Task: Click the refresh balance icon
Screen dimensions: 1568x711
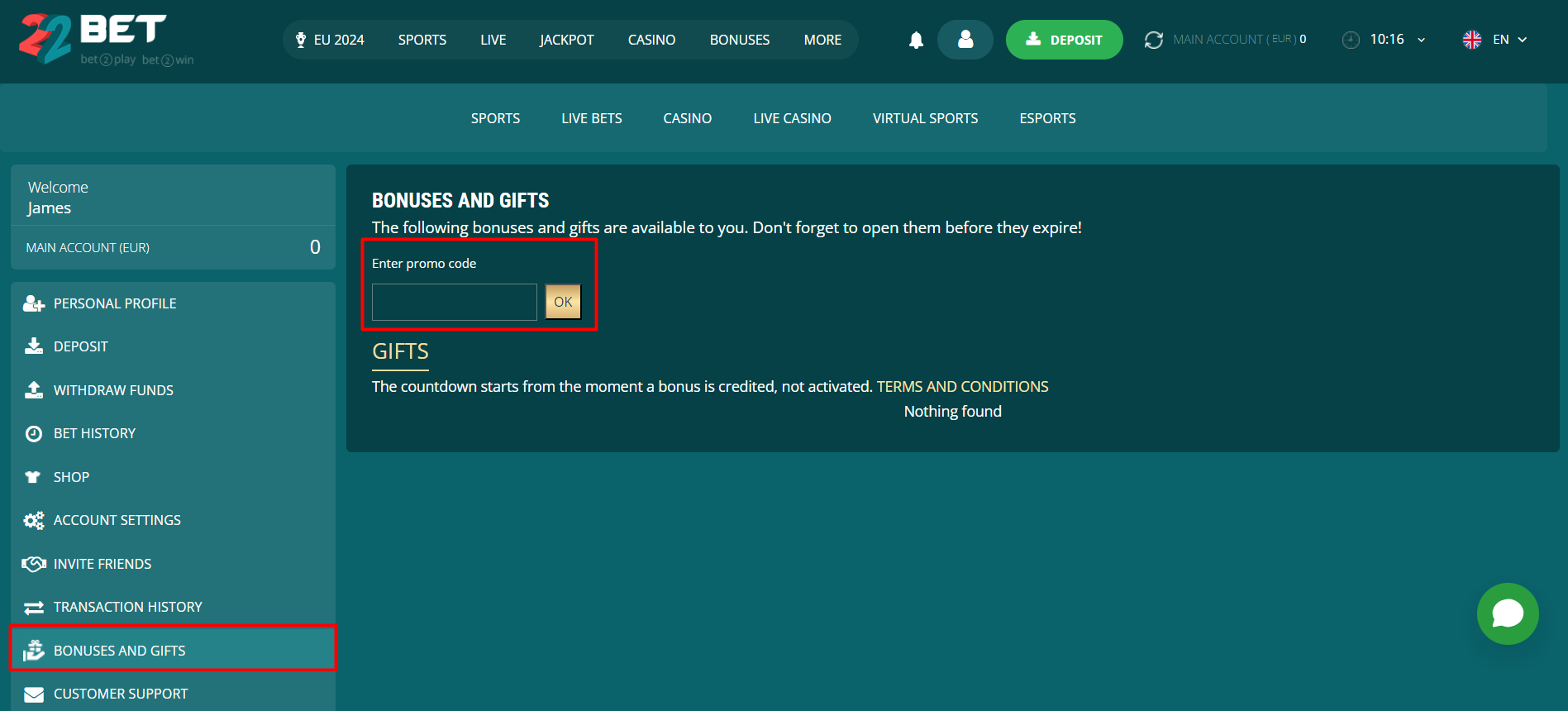Action: pyautogui.click(x=1153, y=40)
